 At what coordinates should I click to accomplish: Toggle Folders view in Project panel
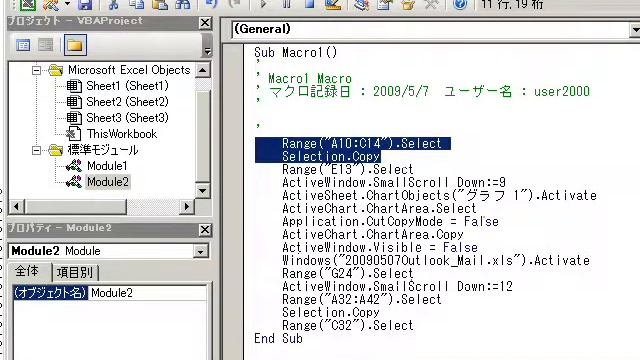75,45
